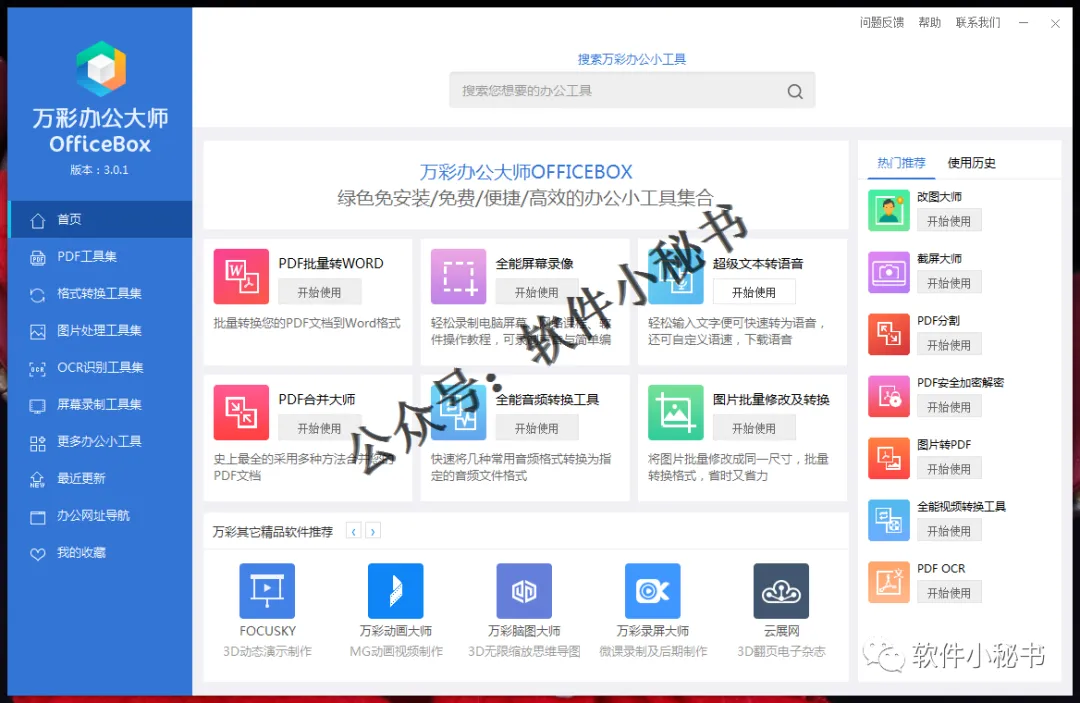The image size is (1080, 703).
Task: Open 图片处理工具集 in the sidebar
Action: point(101,330)
